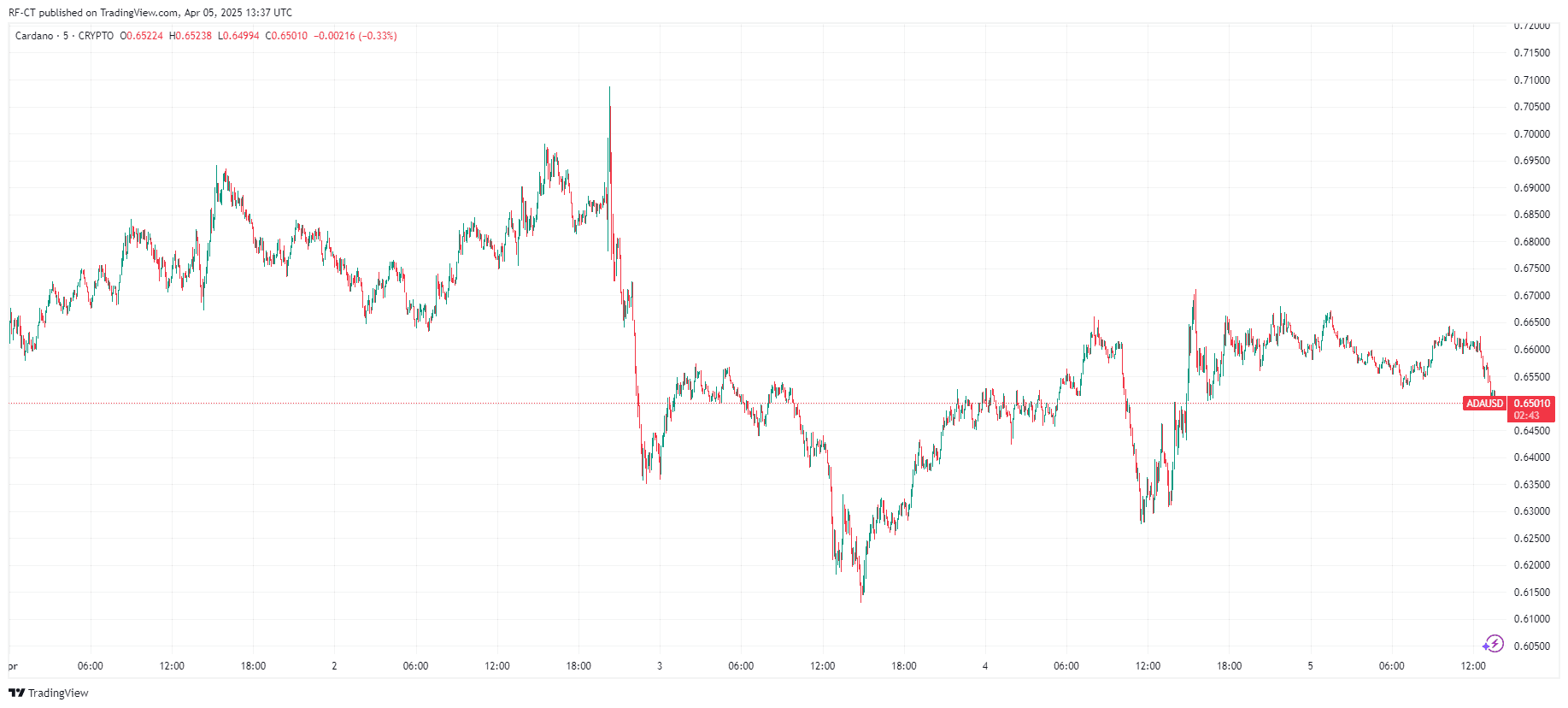Image resolution: width=1568 pixels, height=708 pixels.
Task: Click the high value H0.65238
Action: tap(191, 36)
